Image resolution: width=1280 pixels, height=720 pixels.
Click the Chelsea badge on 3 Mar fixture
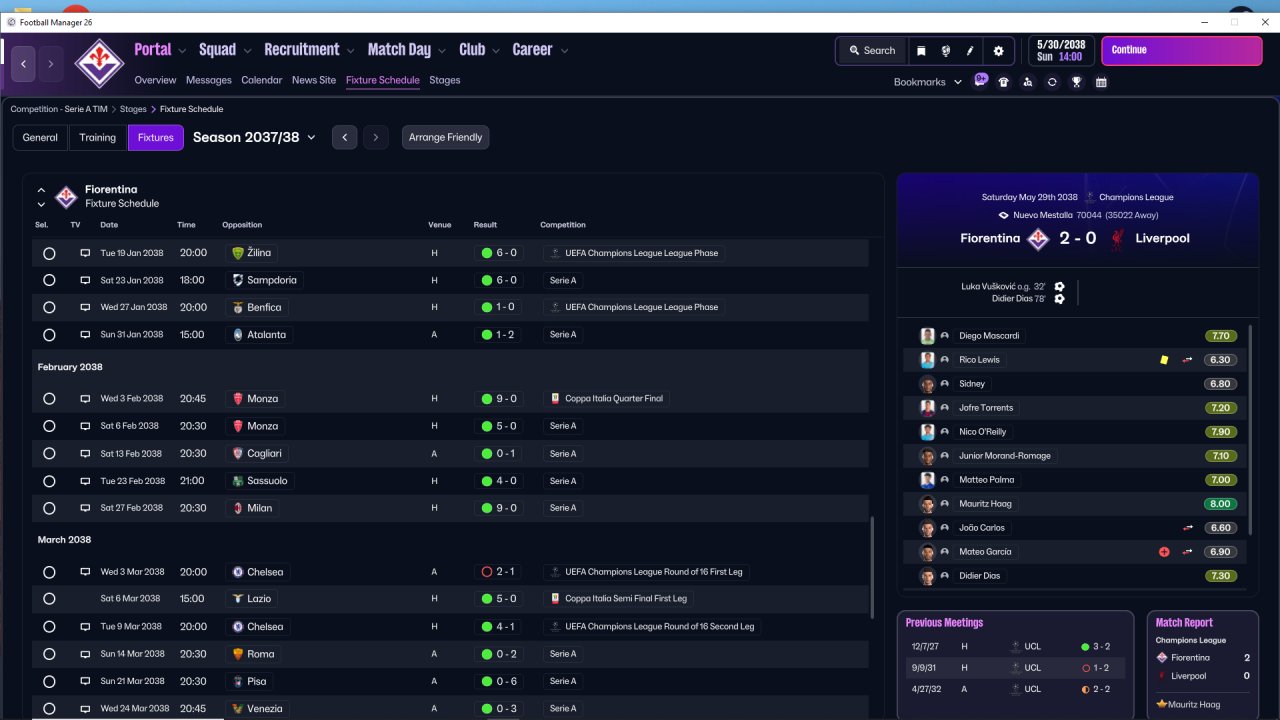point(238,572)
